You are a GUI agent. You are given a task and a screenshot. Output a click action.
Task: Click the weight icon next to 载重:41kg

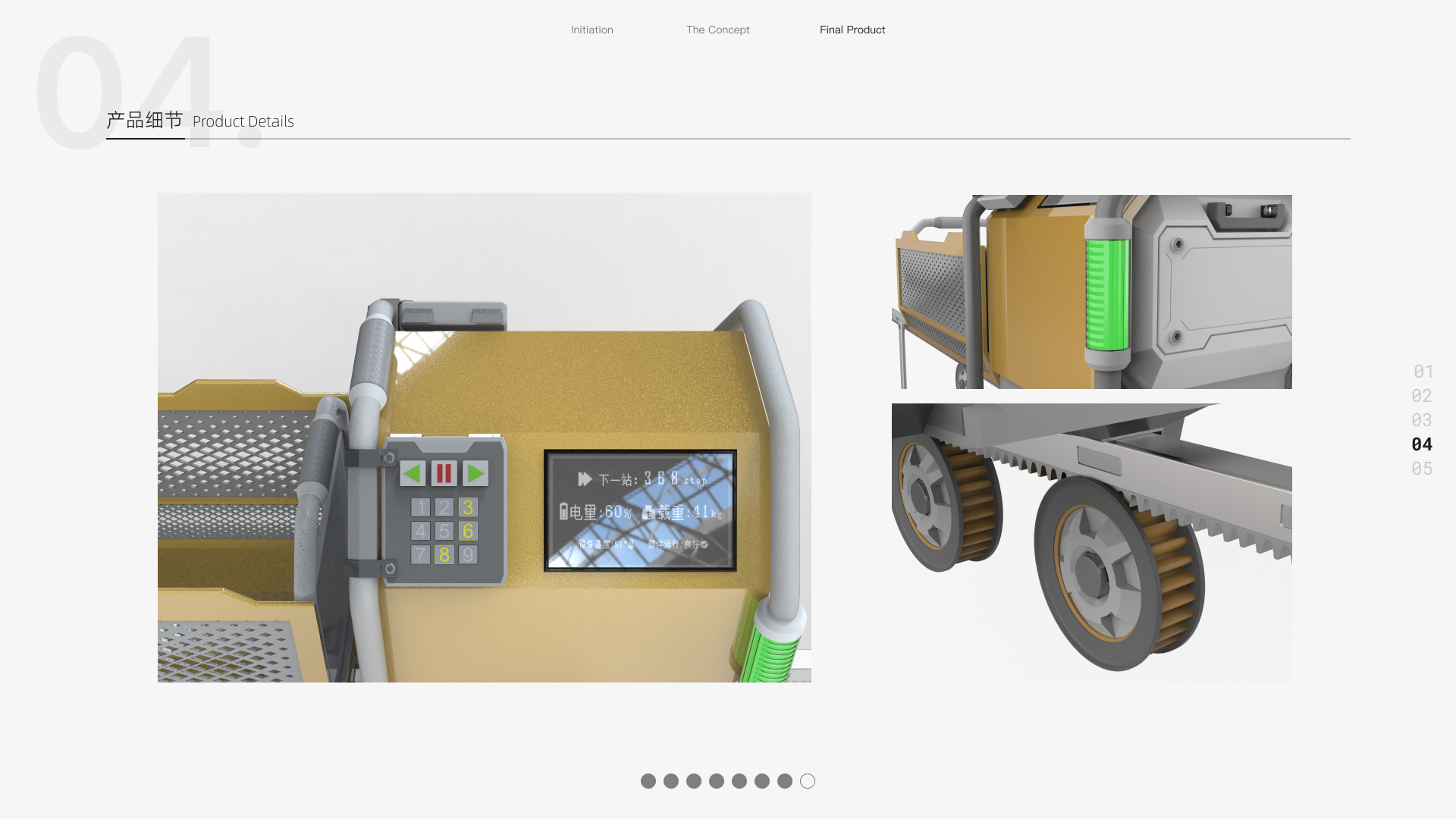(650, 513)
